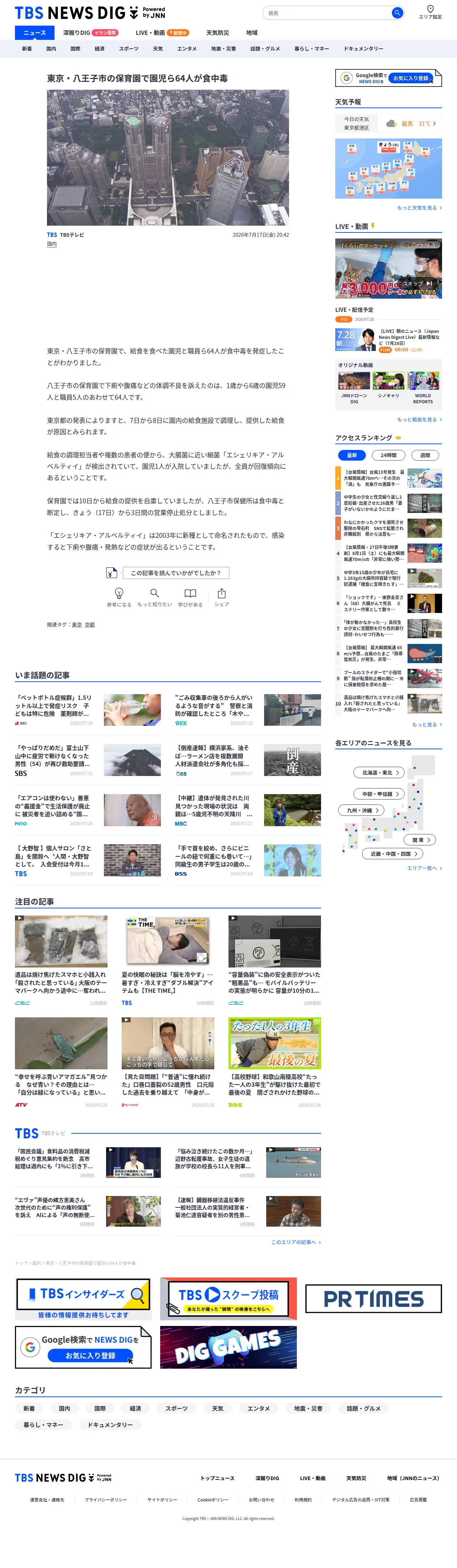Viewport: 457px width, 1568px height.
Task: Switch to the 天気防災 tab
Action: (218, 33)
